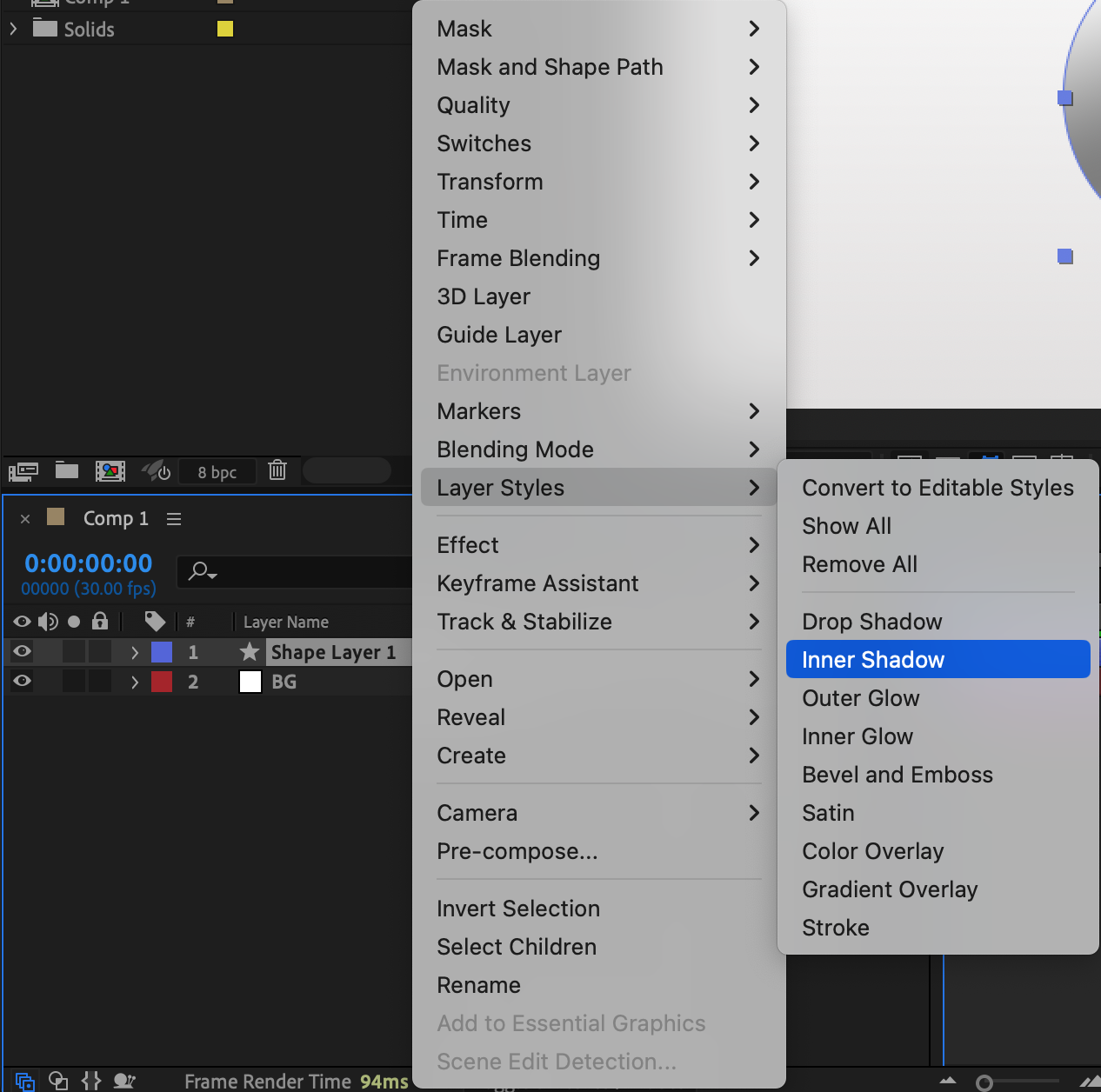Expand the Solids folder

pos(13,29)
